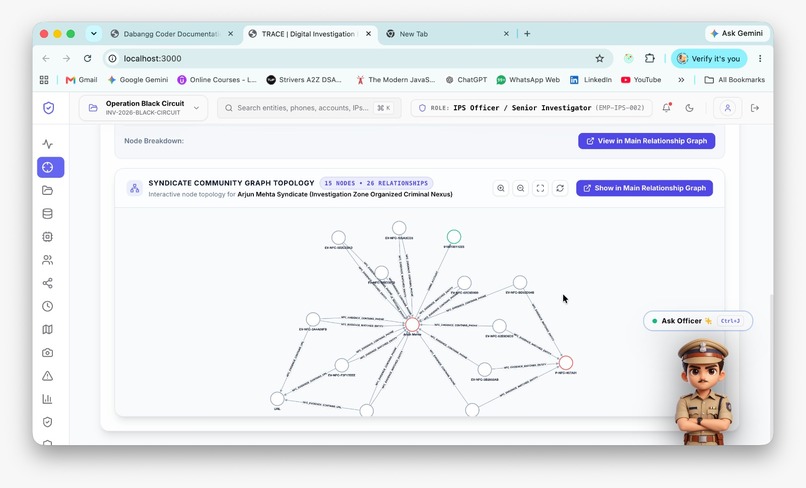Open the notifications bell

tap(667, 108)
